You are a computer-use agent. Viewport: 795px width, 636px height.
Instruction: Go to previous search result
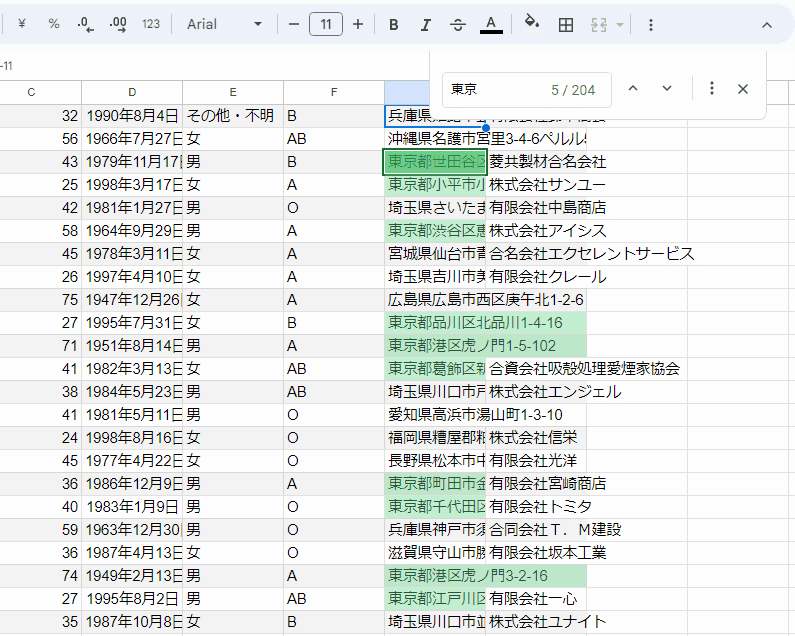click(x=633, y=89)
